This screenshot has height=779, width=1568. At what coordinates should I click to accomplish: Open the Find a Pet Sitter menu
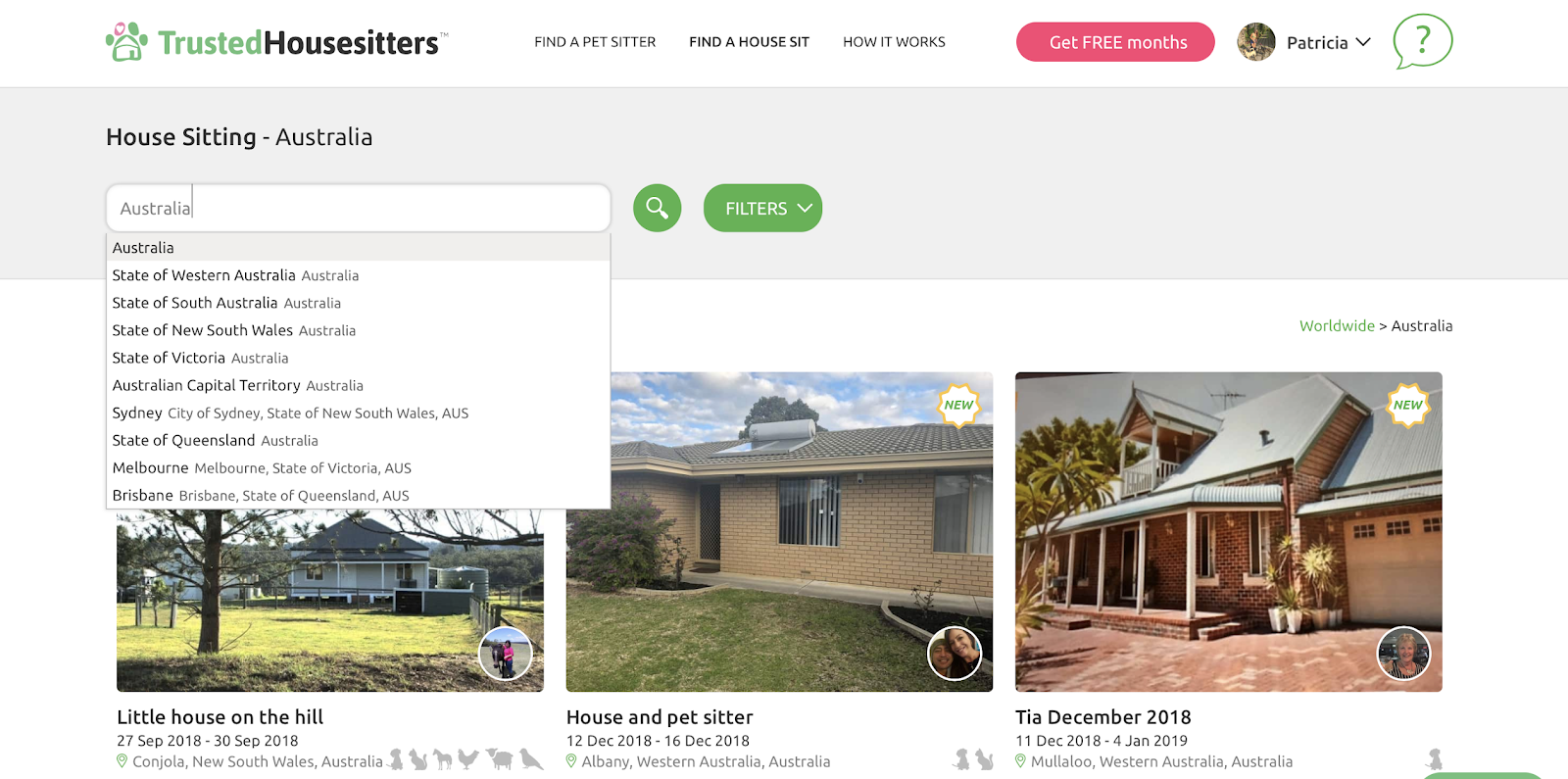tap(595, 42)
